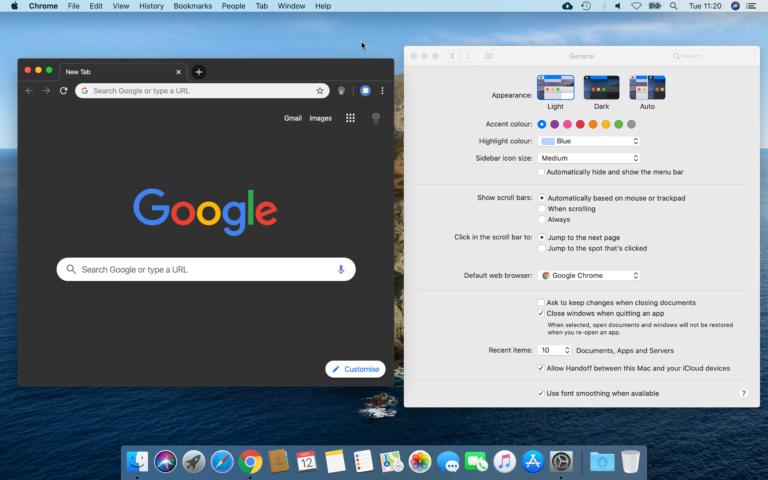Screen dimensions: 768x480
Task: Go forward in System Preferences
Action: [467, 56]
